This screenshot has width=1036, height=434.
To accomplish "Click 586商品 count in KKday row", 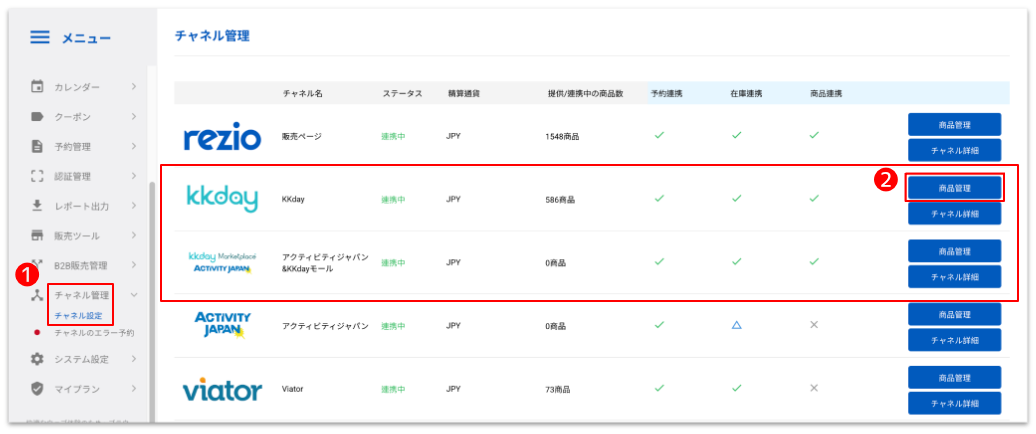I will pyautogui.click(x=560, y=199).
